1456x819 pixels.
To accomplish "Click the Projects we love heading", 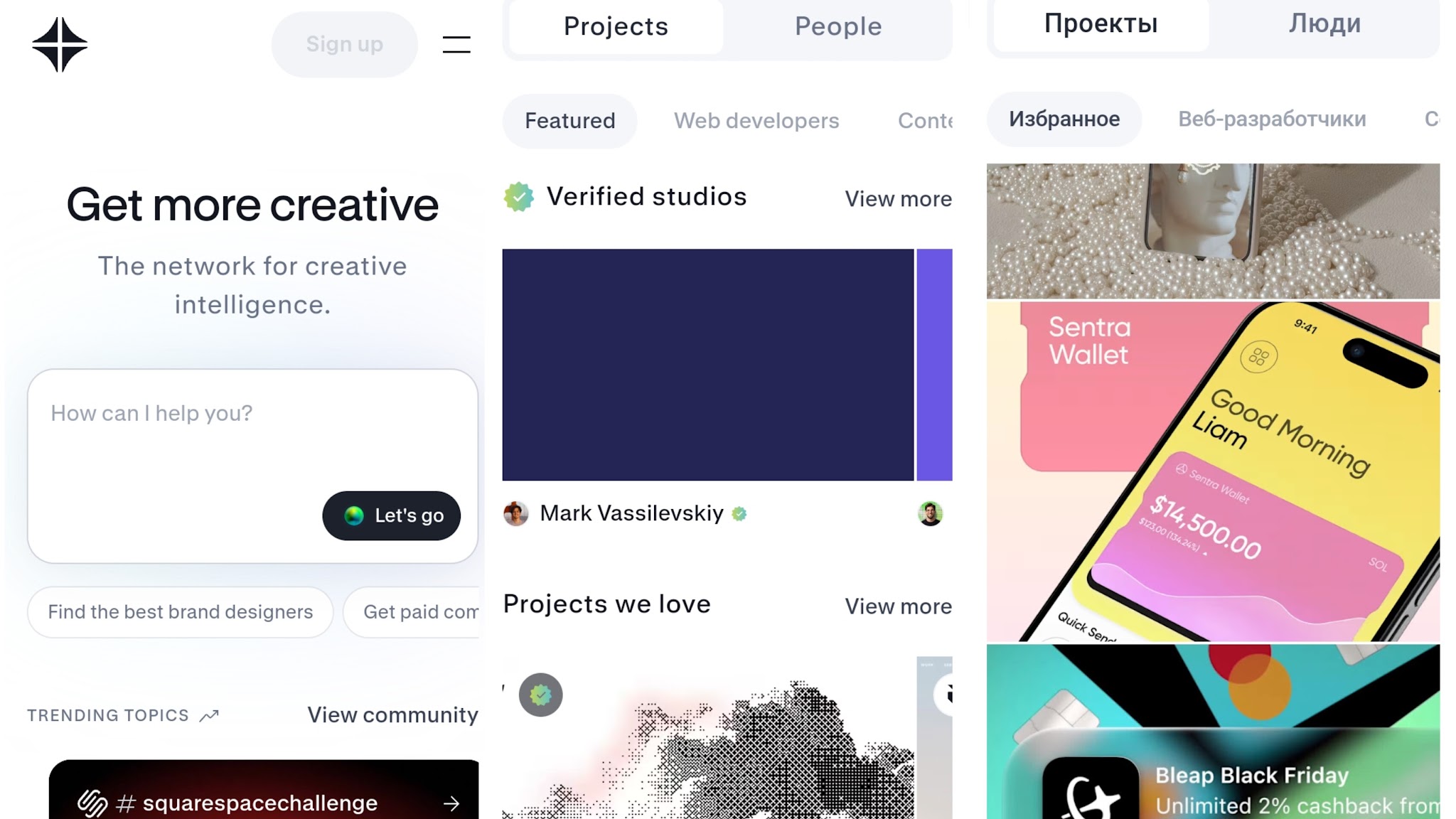I will (606, 604).
